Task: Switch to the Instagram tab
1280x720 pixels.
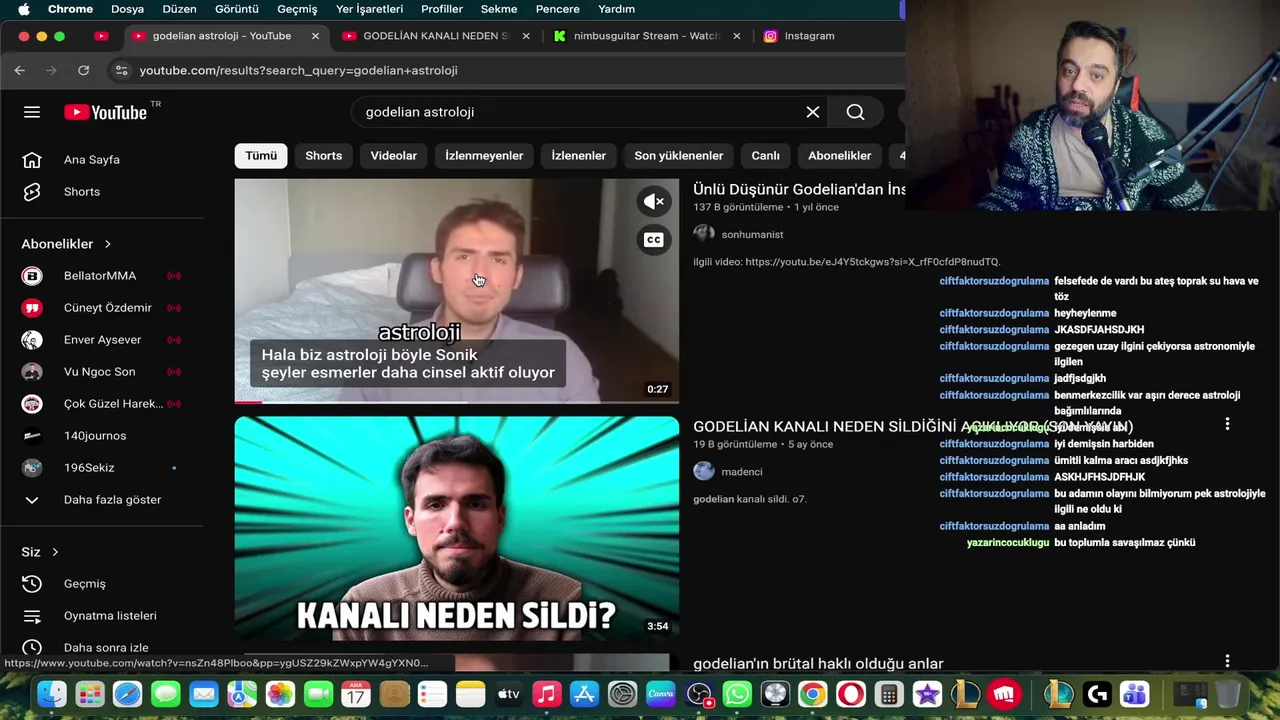Action: pos(810,36)
